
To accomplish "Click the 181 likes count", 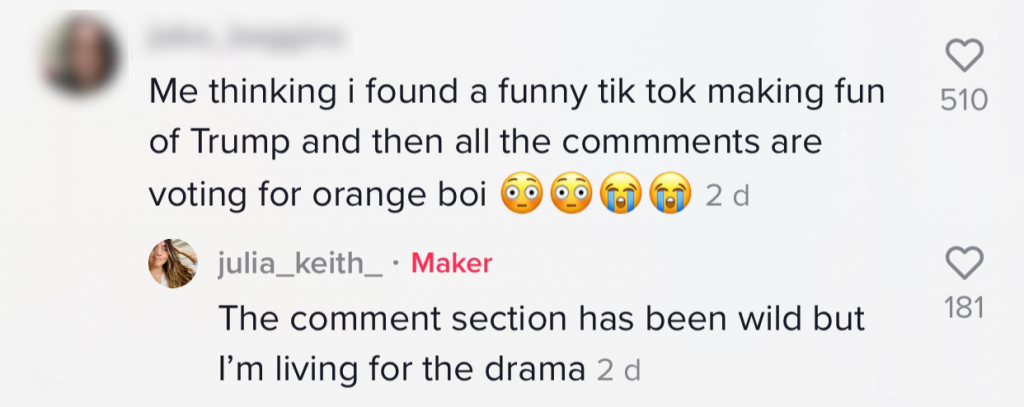I will click(x=964, y=307).
